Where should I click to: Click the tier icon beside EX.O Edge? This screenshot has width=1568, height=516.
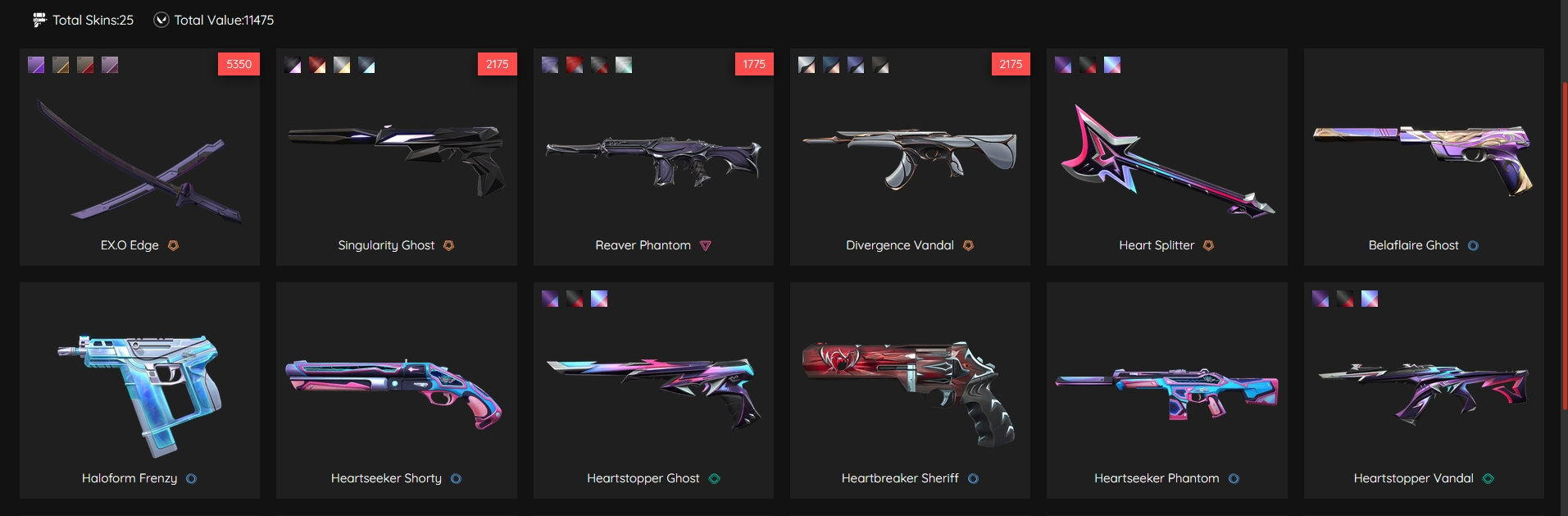(173, 245)
